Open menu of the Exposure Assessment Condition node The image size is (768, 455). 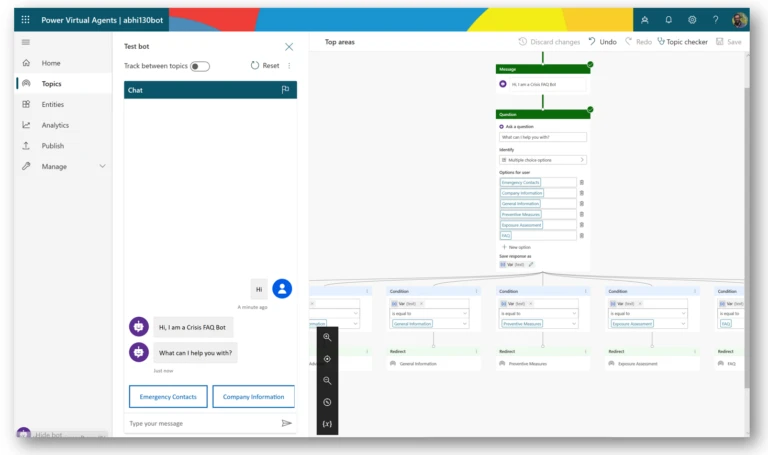(695, 291)
